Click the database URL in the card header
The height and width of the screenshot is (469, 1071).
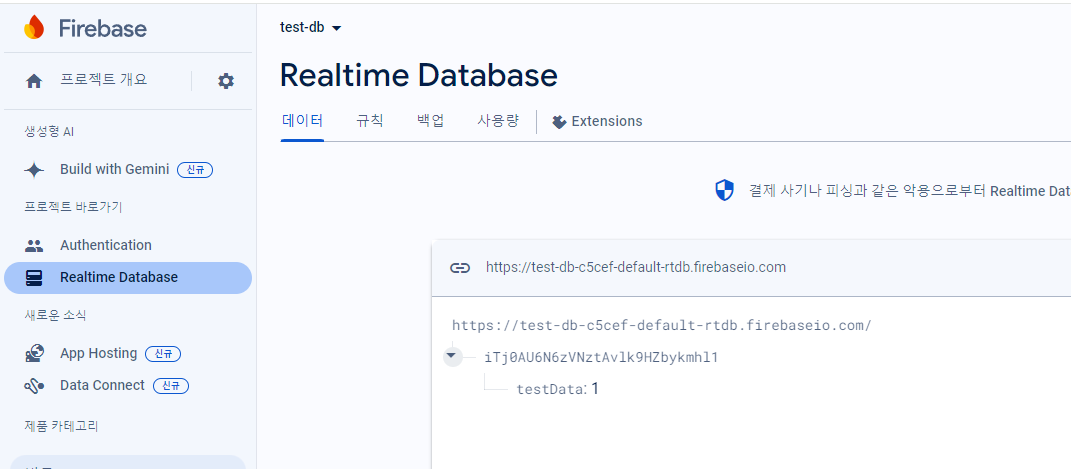(636, 267)
